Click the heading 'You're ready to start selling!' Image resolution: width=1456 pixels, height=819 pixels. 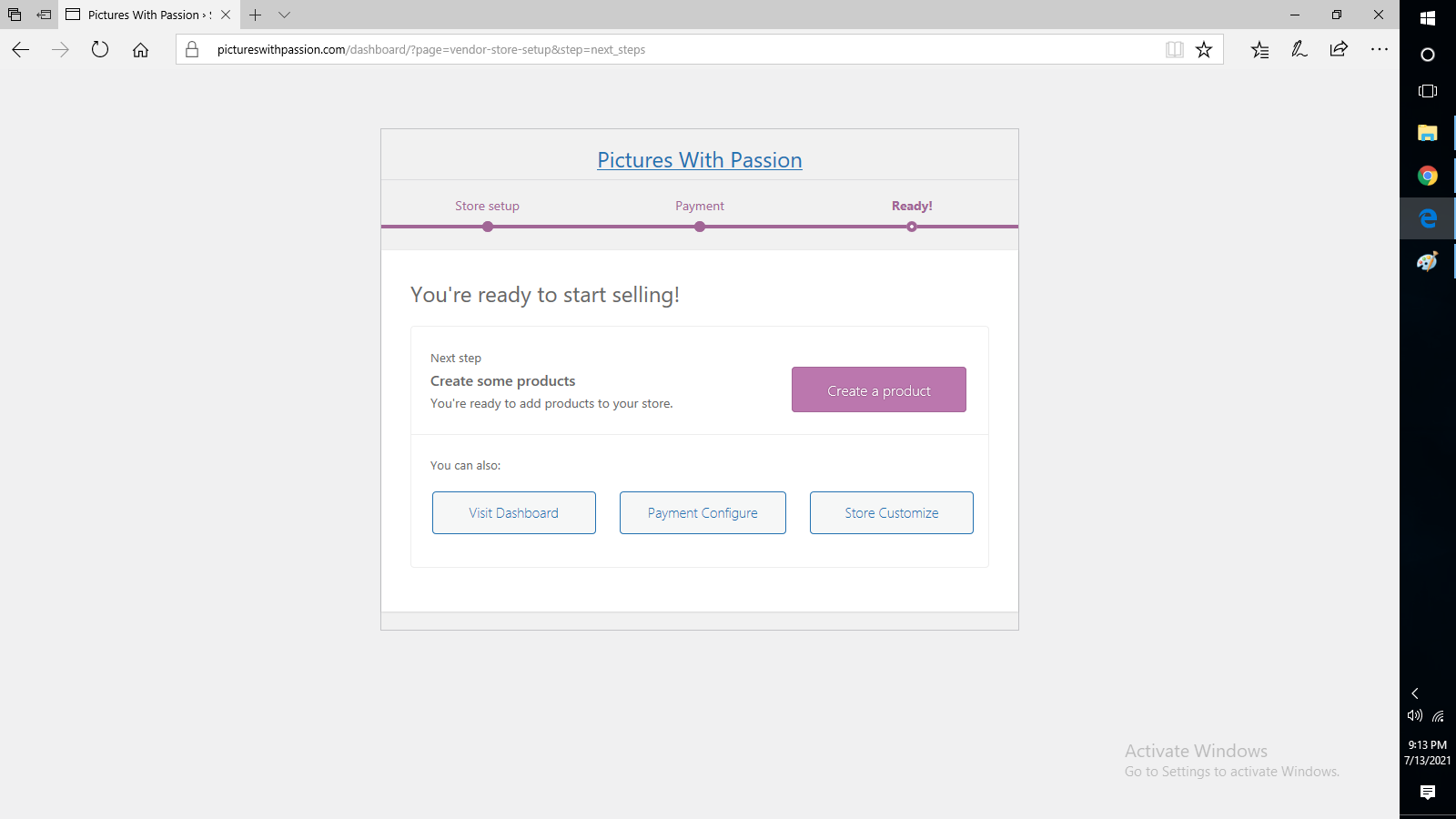tap(545, 295)
